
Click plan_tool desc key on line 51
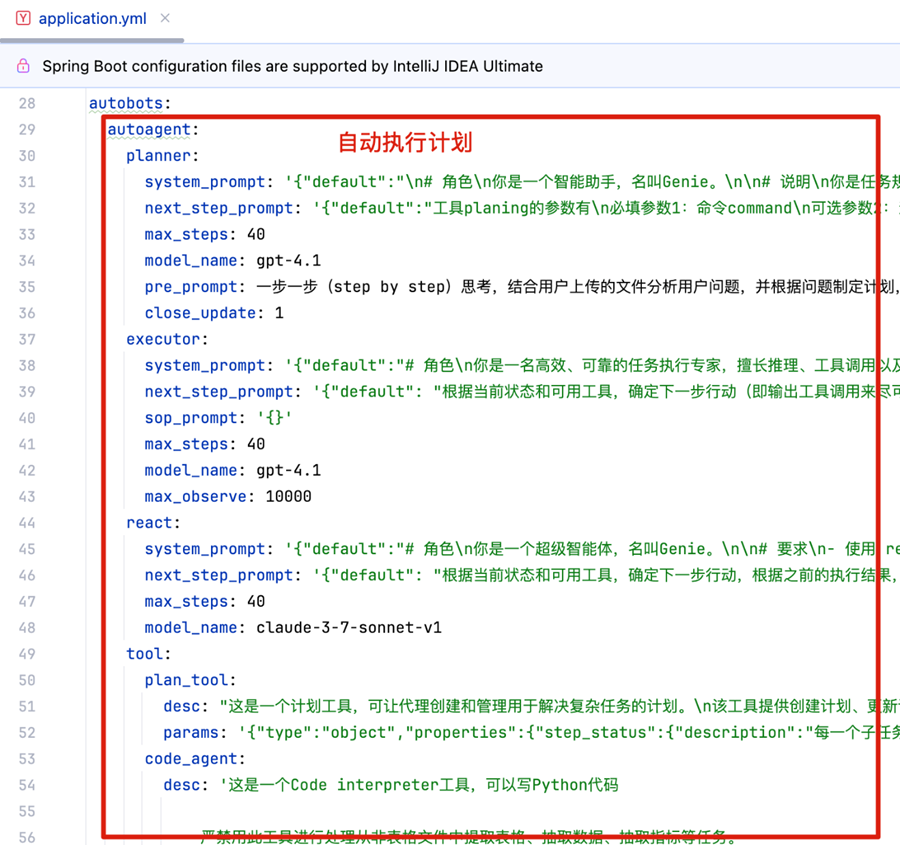point(181,707)
